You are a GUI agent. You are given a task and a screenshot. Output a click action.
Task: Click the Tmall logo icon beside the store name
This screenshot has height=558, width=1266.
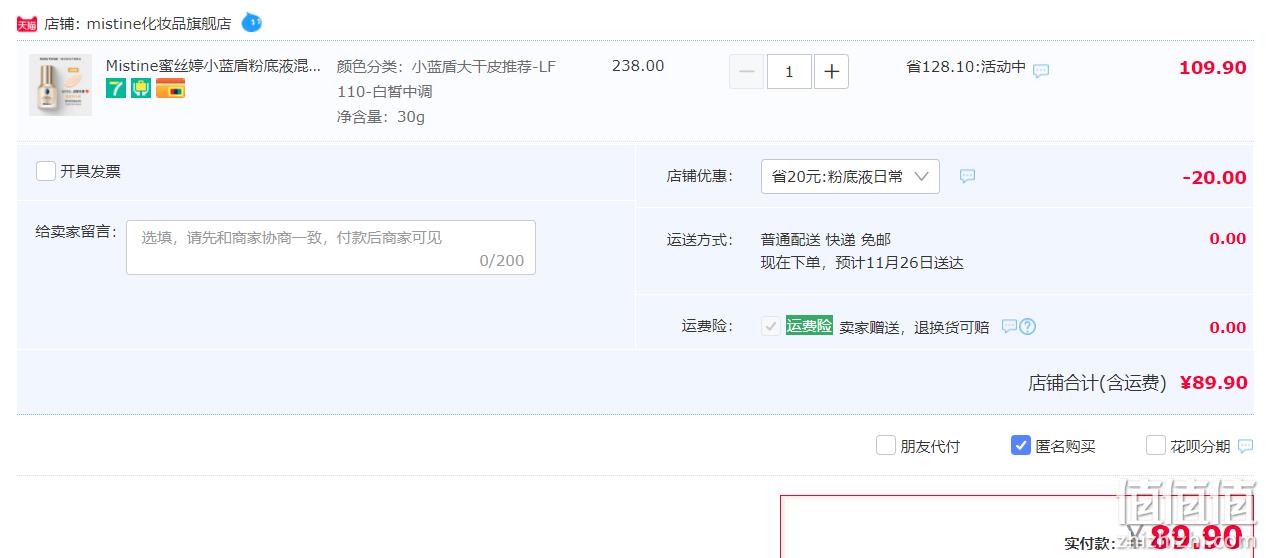(x=27, y=23)
